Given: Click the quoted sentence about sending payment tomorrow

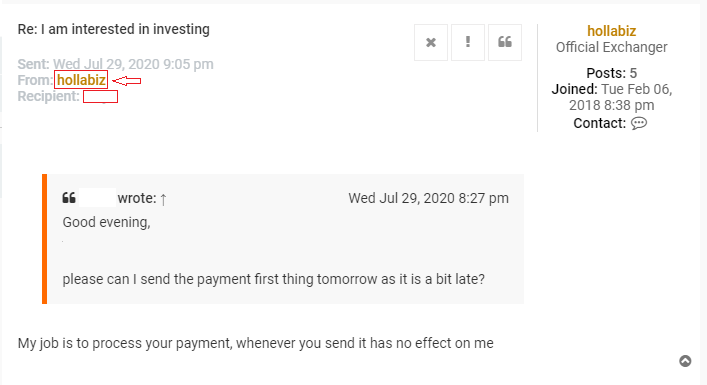Looking at the screenshot, I should click(x=274, y=279).
